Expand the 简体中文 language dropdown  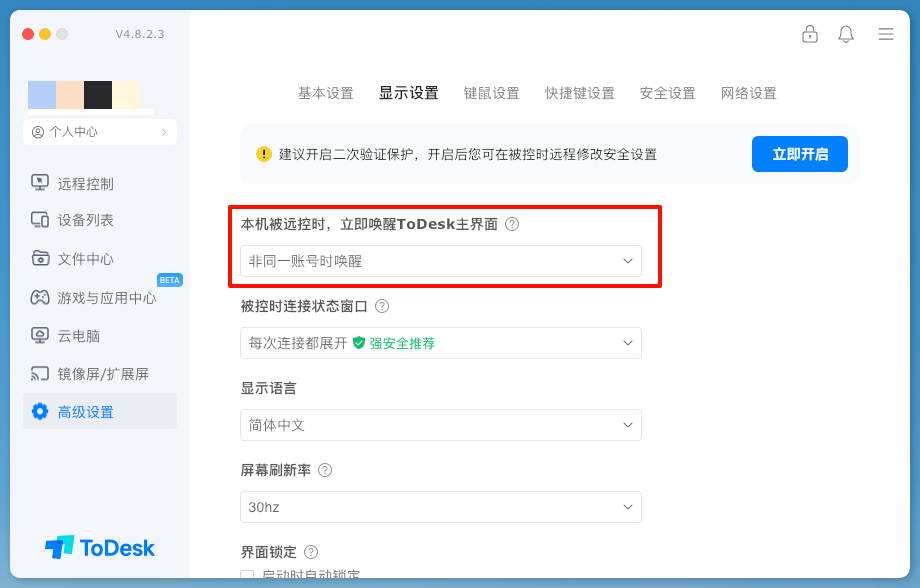441,425
